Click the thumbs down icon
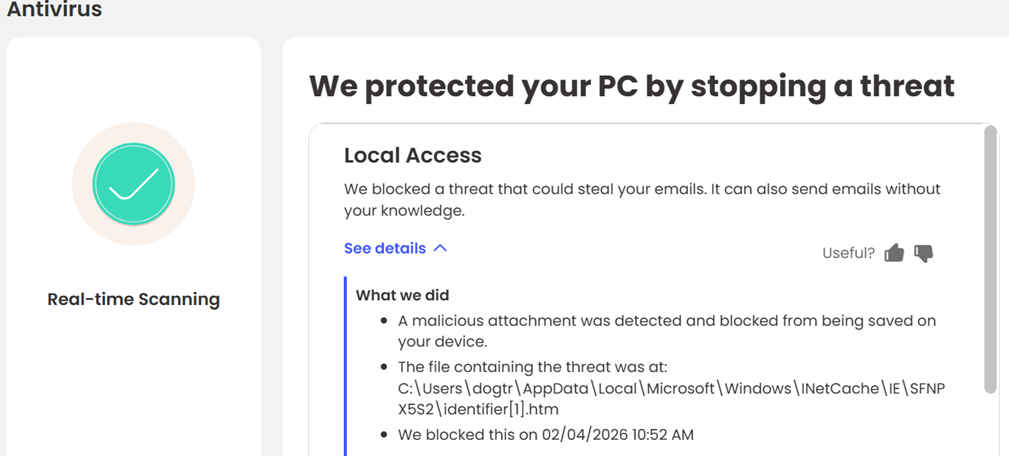Image resolution: width=1009 pixels, height=456 pixels. [x=924, y=253]
